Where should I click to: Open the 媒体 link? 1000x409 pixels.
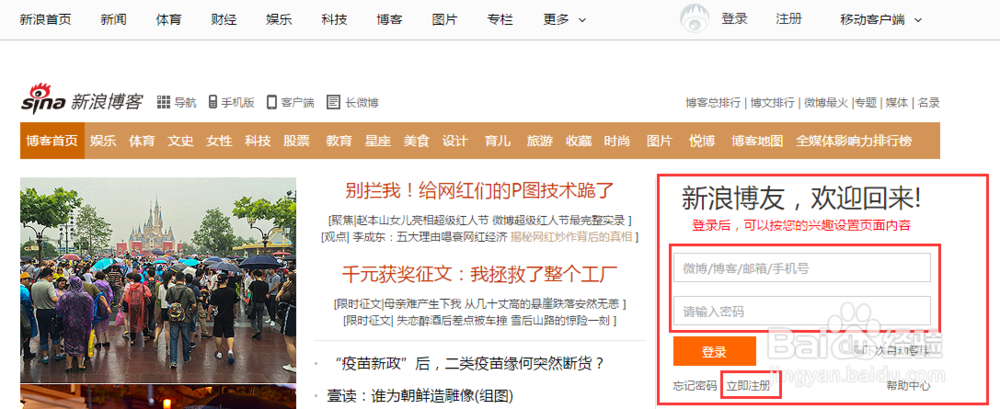click(896, 102)
